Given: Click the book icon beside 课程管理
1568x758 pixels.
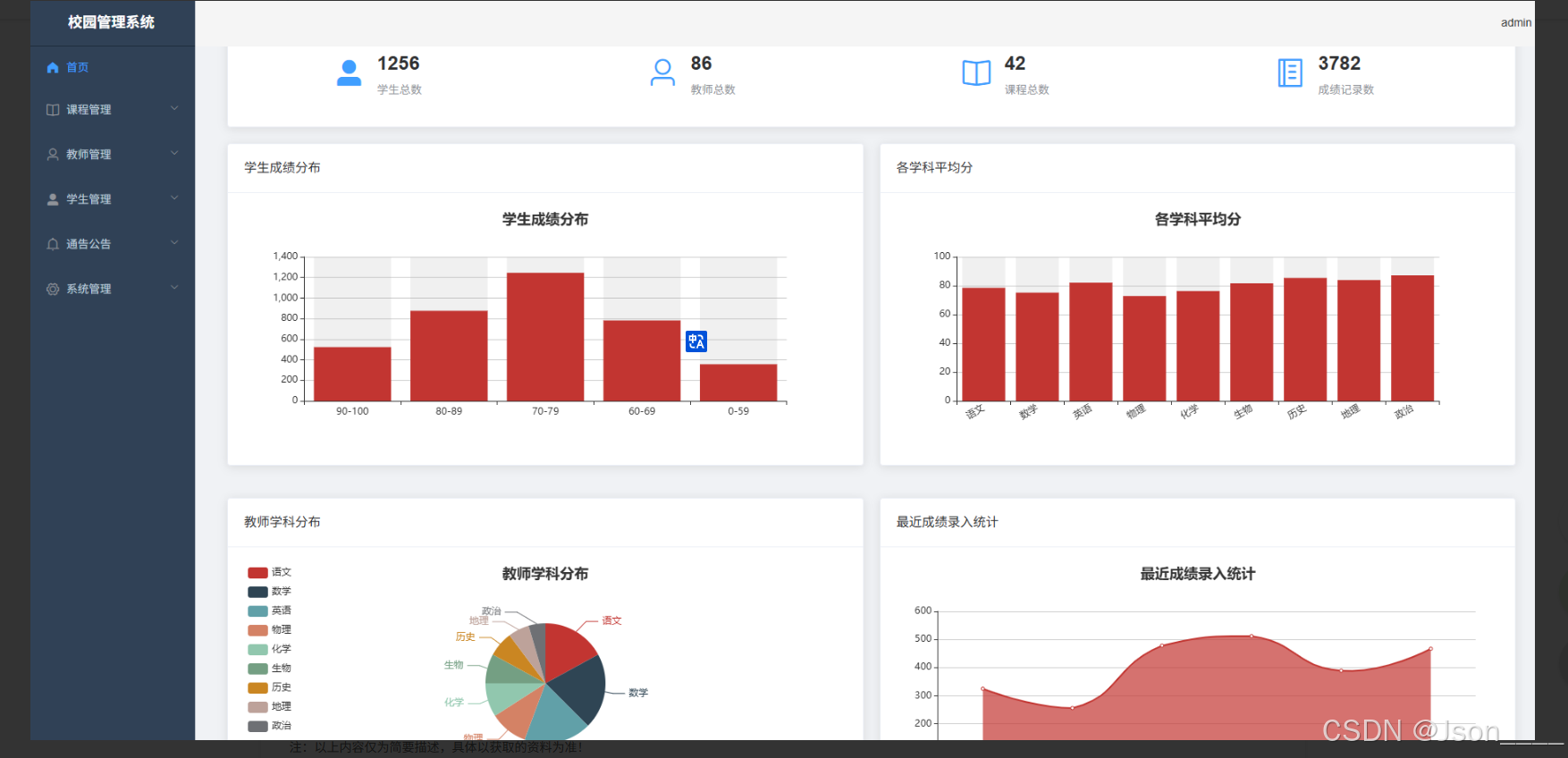Looking at the screenshot, I should click(53, 110).
